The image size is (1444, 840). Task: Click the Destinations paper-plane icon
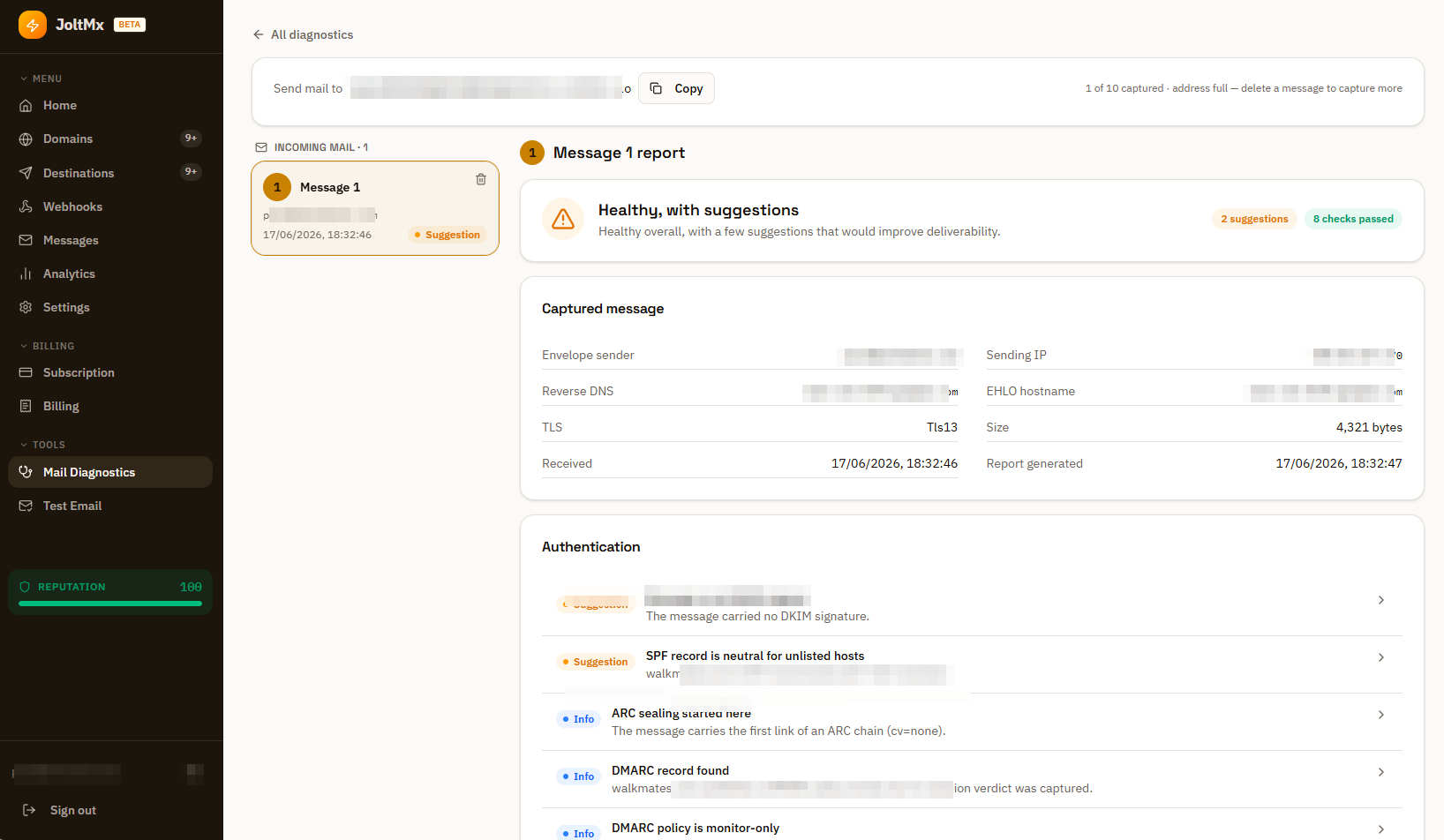[26, 173]
